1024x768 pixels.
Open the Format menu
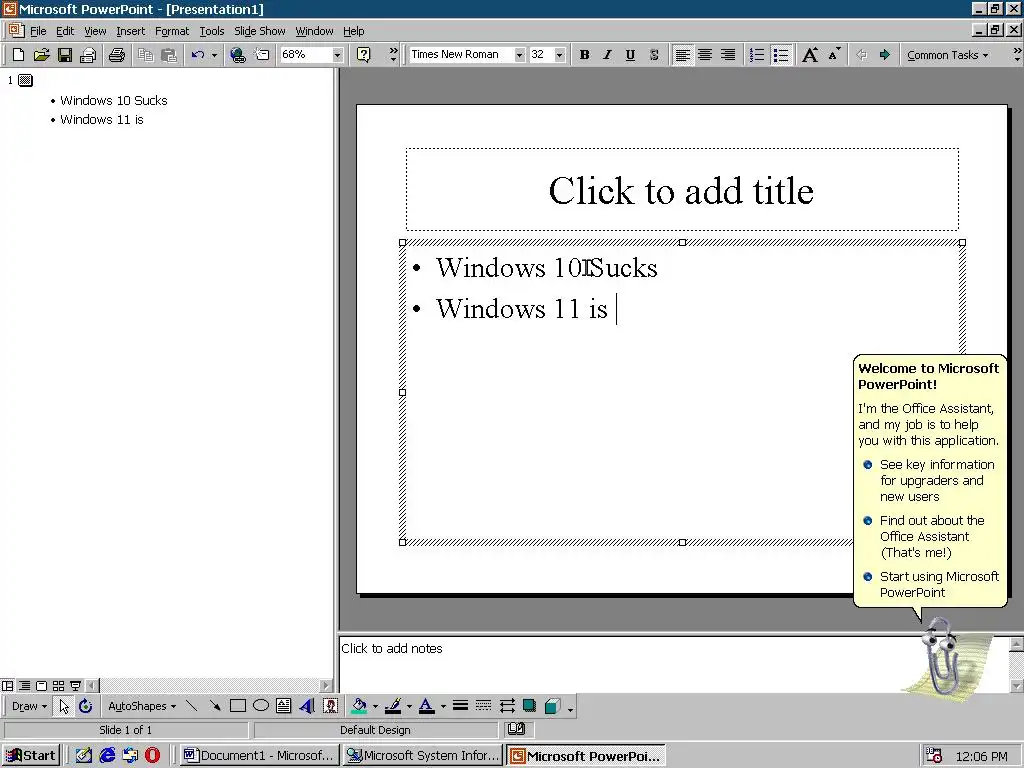pos(172,31)
